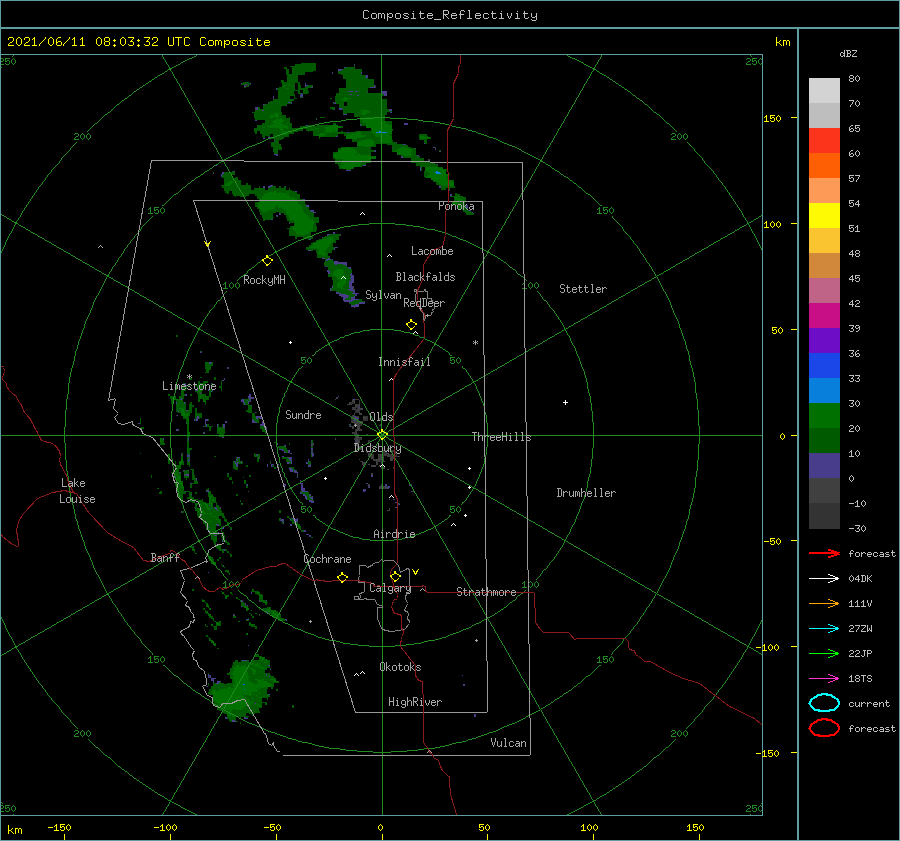Click the Sylvan label on the map
The width and height of the screenshot is (900, 841).
(x=383, y=296)
